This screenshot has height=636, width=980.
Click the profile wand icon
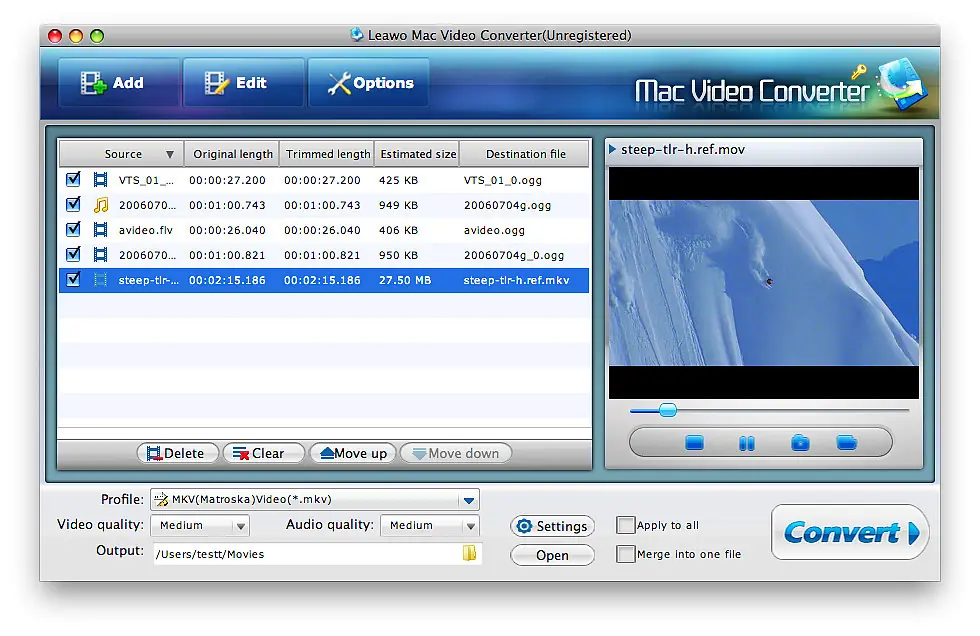(x=161, y=499)
